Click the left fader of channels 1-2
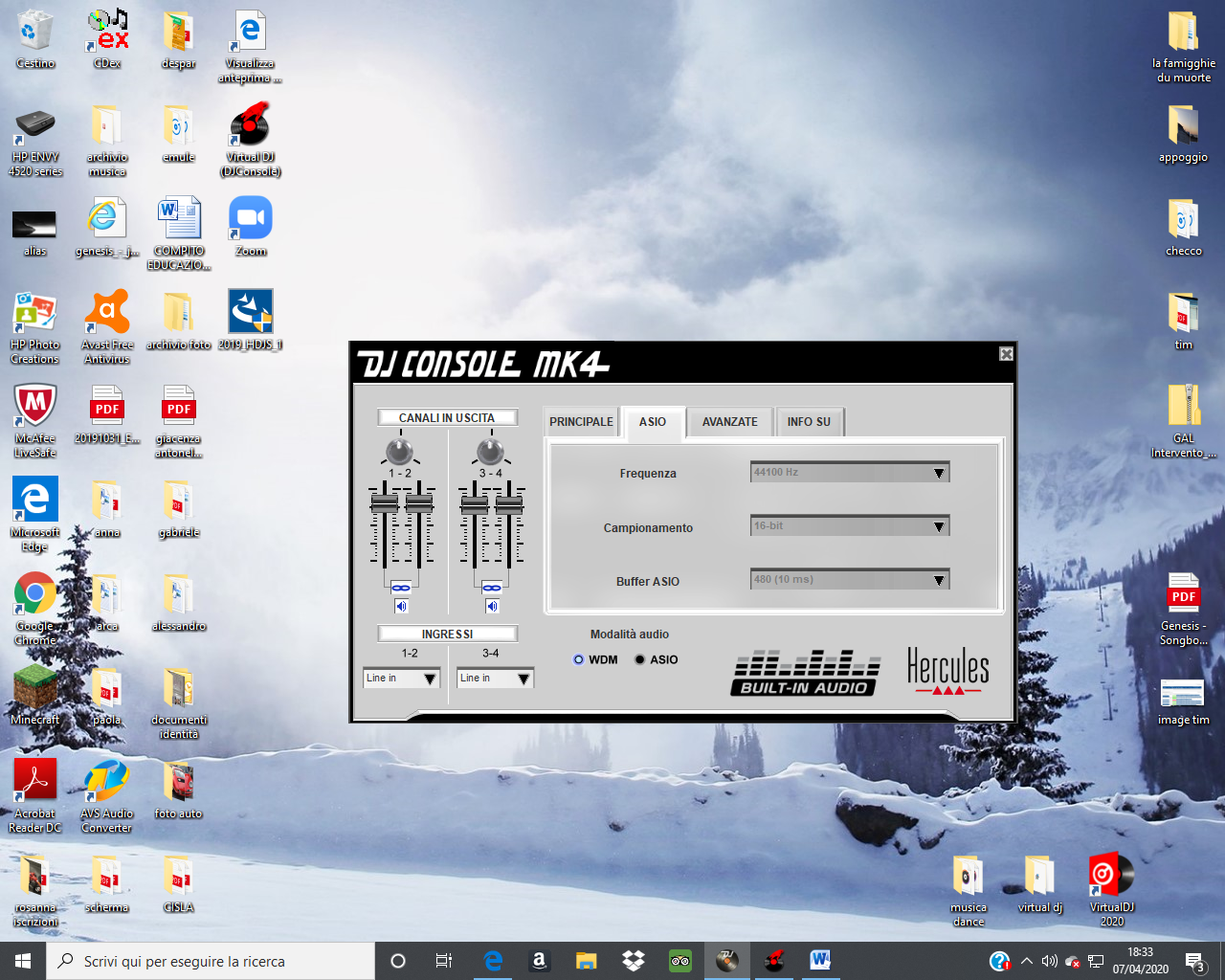 384,503
